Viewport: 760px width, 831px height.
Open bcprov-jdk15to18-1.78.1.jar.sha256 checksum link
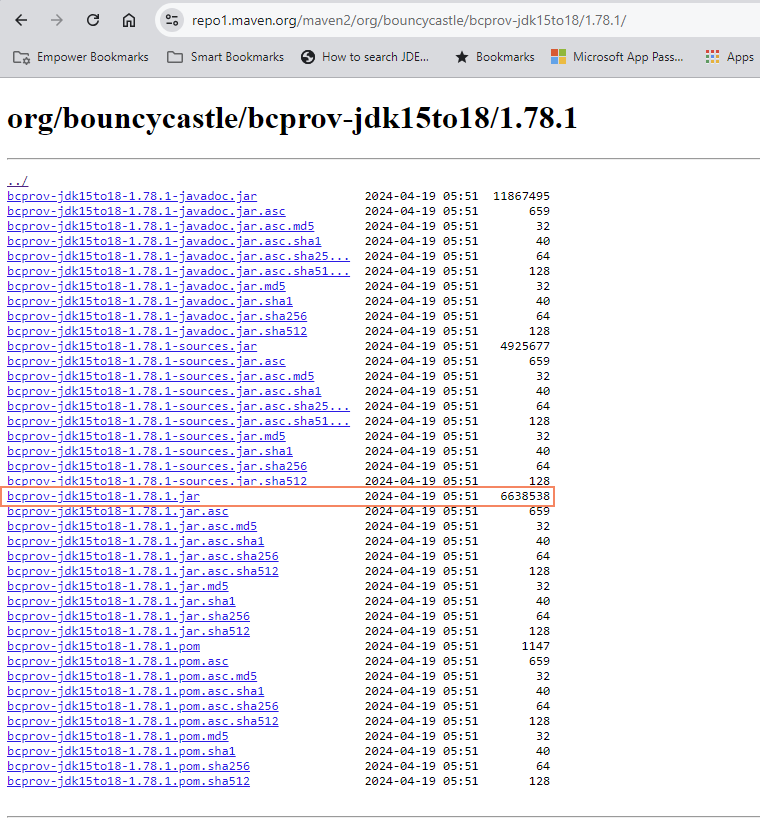(128, 616)
